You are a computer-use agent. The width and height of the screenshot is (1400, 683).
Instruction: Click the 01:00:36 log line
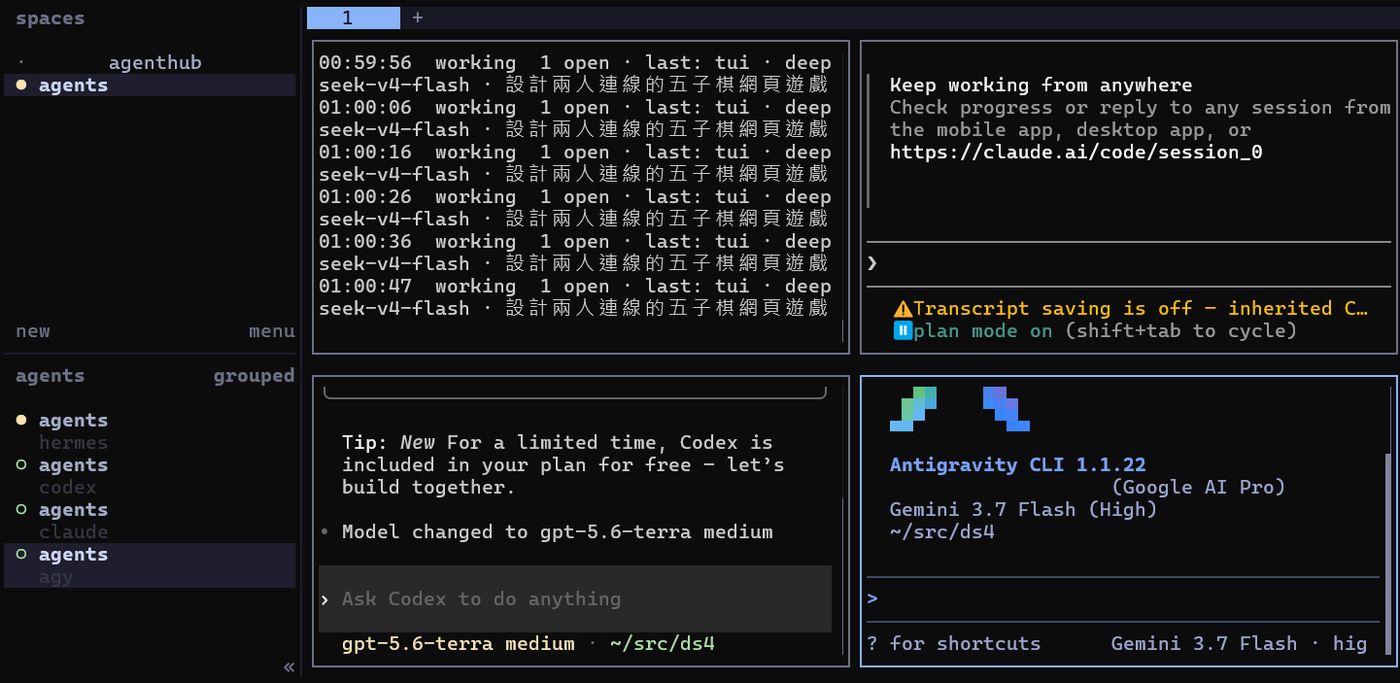(x=575, y=252)
